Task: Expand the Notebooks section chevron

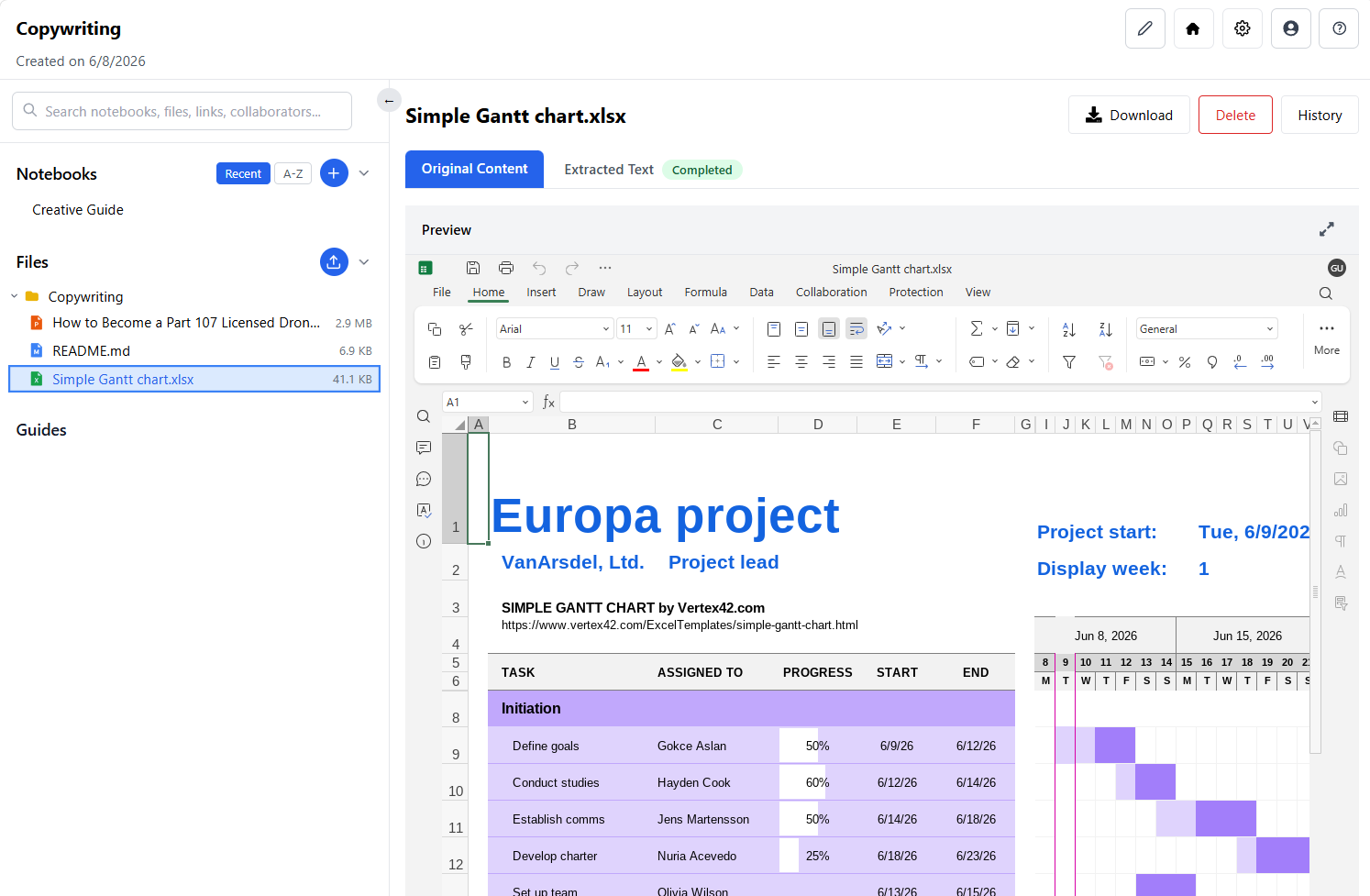Action: (x=364, y=173)
